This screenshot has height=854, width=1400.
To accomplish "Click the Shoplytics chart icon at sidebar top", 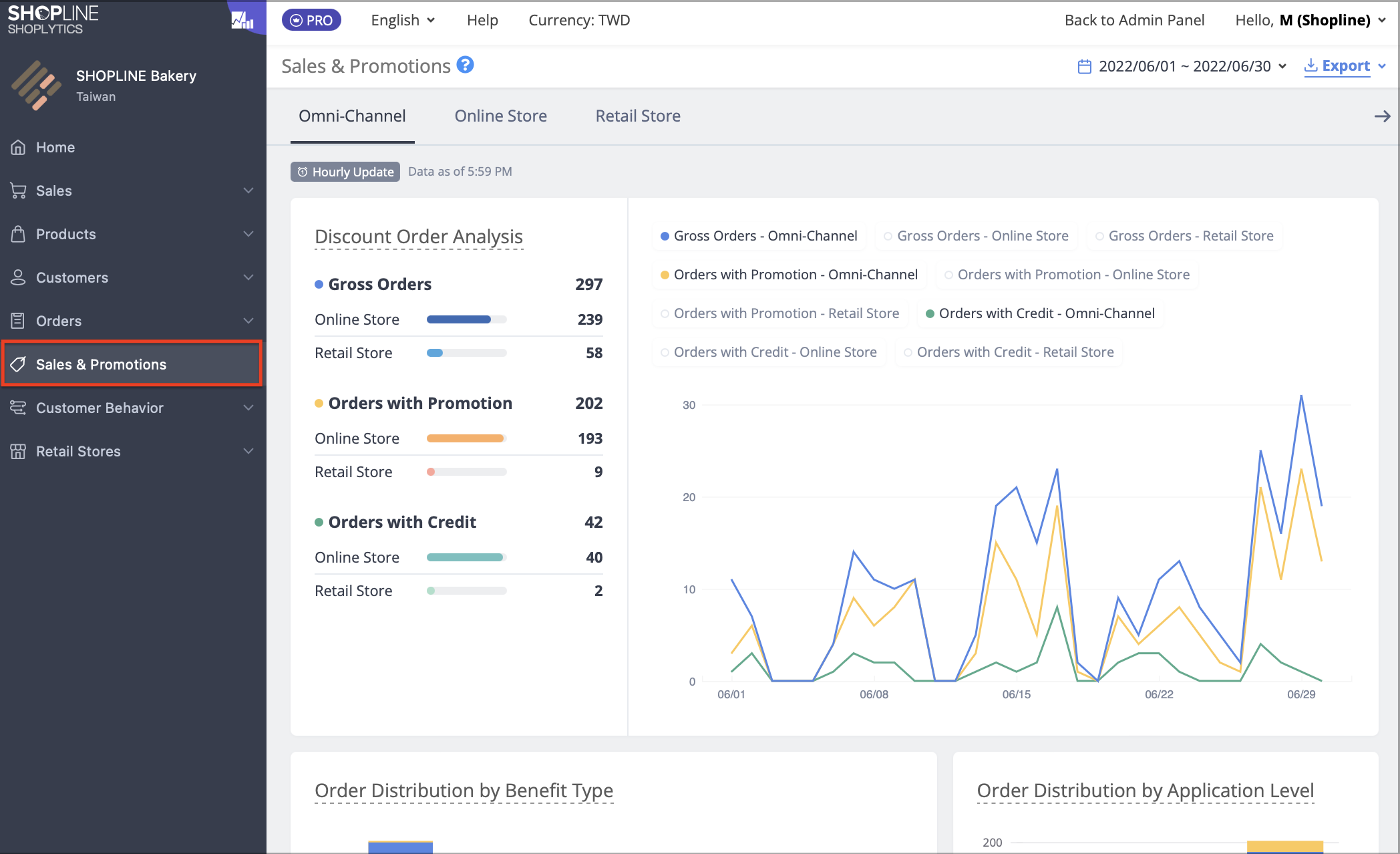I will pyautogui.click(x=242, y=20).
